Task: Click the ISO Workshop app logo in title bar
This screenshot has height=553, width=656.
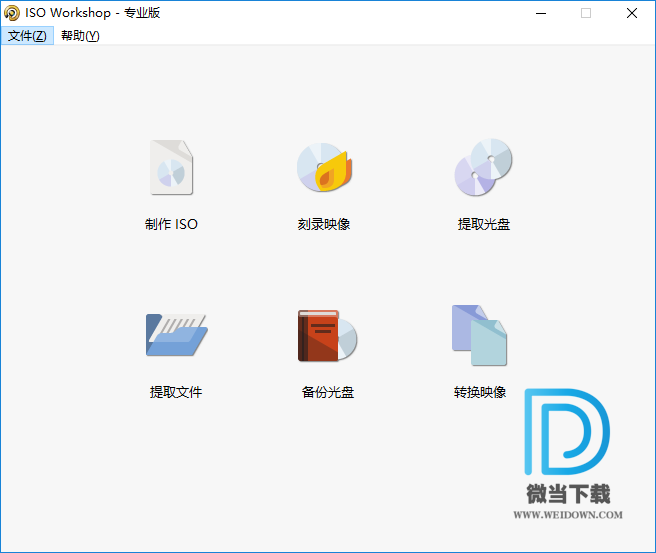Action: click(x=12, y=13)
